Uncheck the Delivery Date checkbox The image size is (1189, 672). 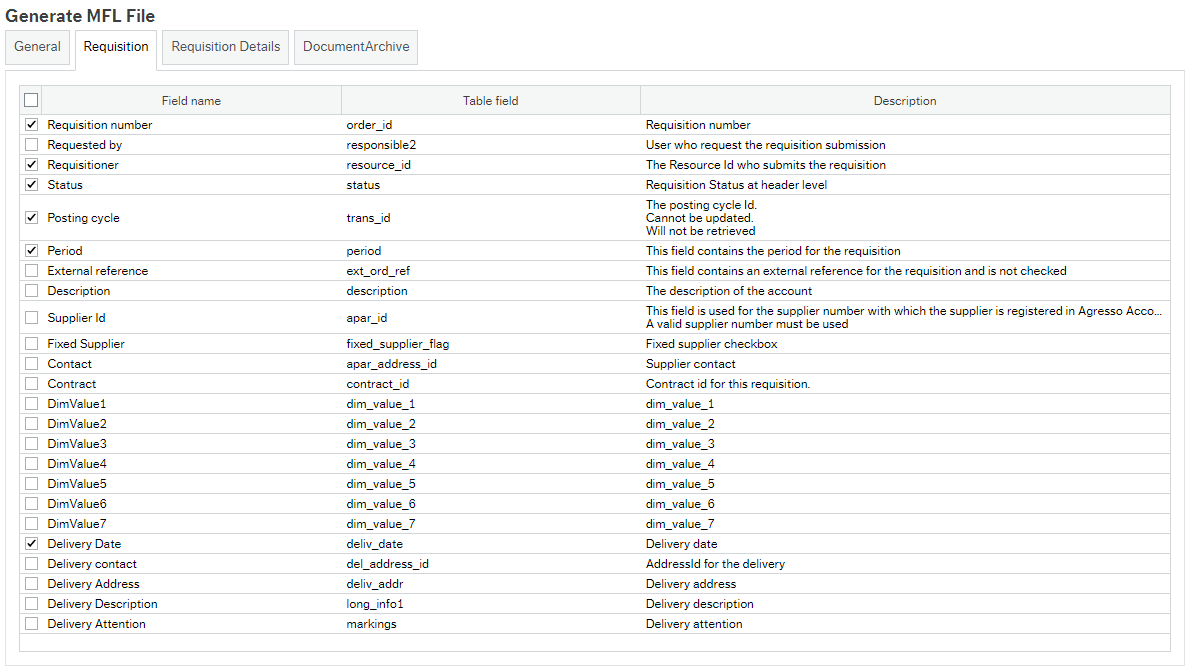pyautogui.click(x=31, y=544)
